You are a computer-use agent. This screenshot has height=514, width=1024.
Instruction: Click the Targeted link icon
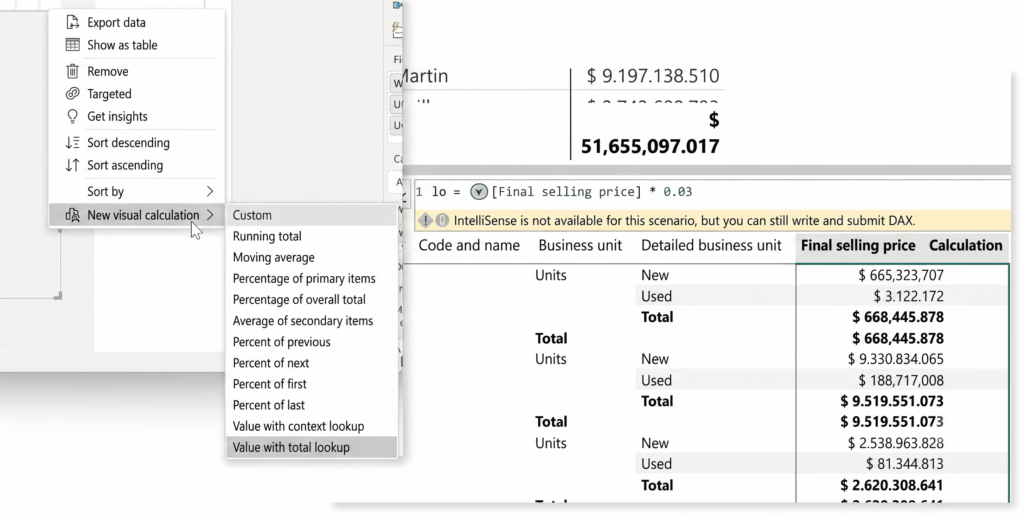72,93
